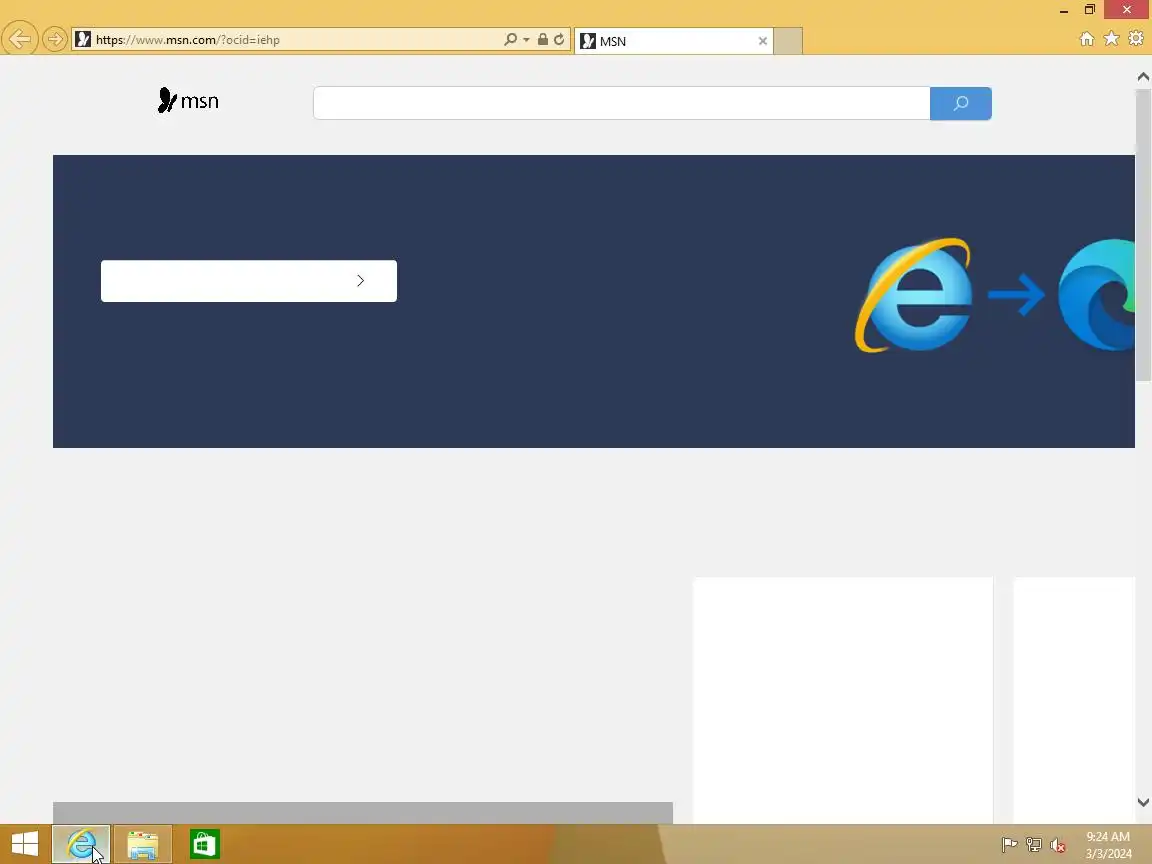Click the URL text https://www.msn.com/?ocid=iehp
The height and width of the screenshot is (864, 1152).
[188, 40]
